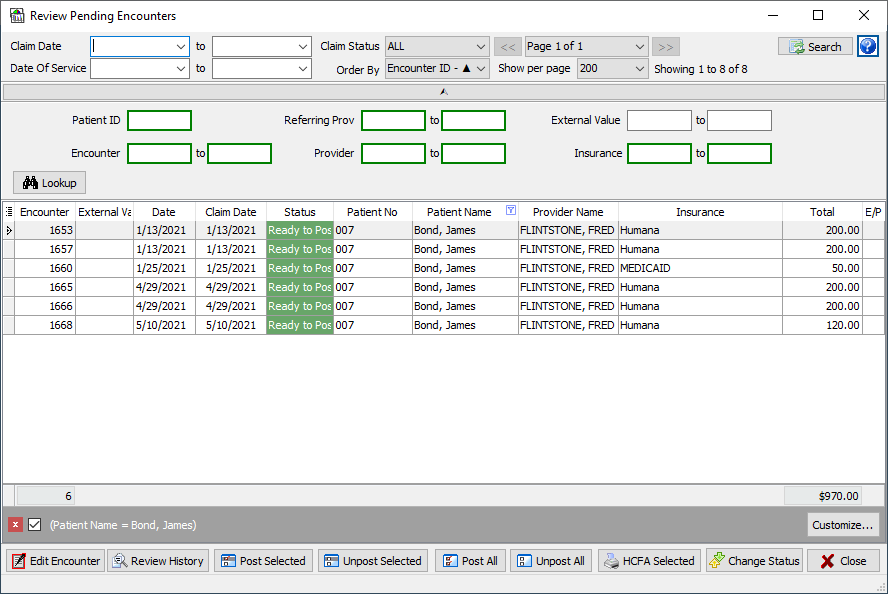Sort by the Insurance column header

pyautogui.click(x=700, y=212)
